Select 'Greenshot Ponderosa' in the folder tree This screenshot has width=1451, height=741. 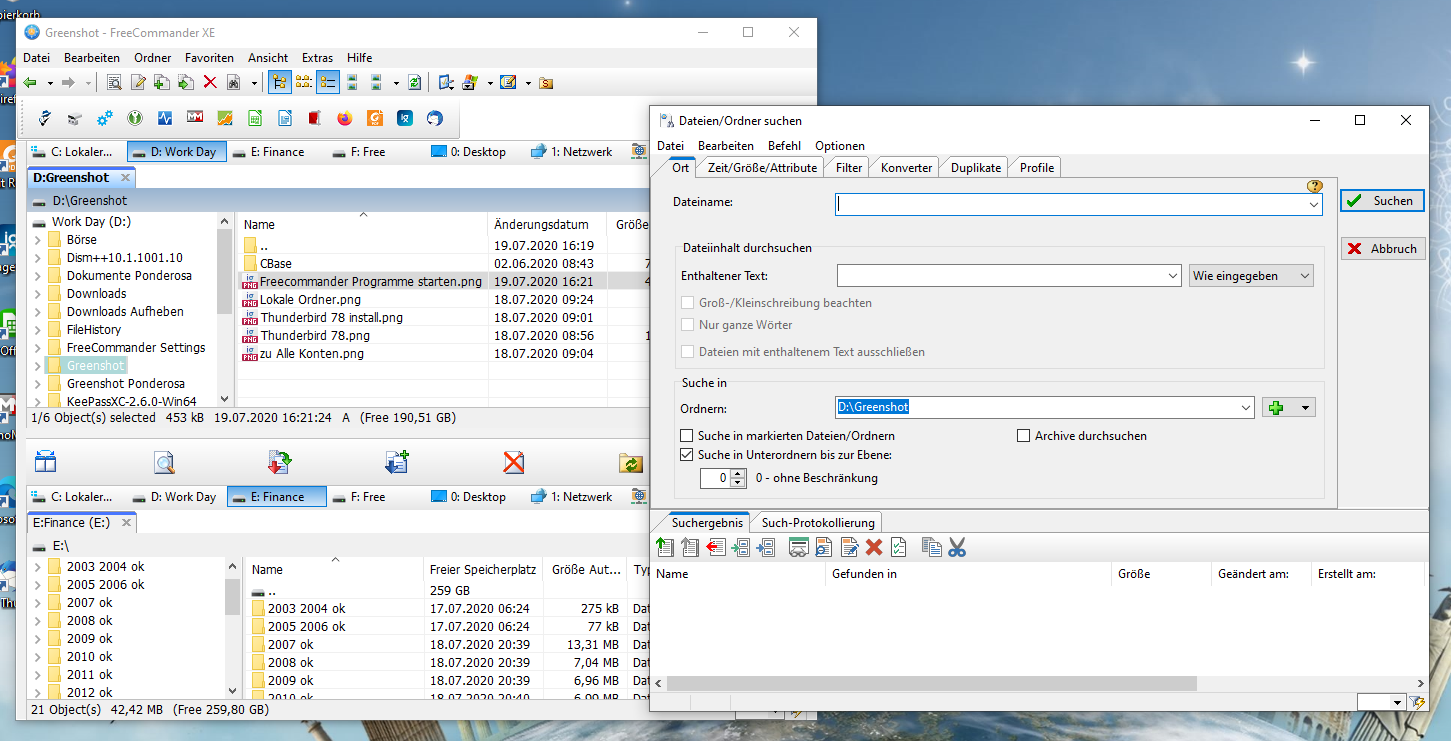(x=126, y=384)
